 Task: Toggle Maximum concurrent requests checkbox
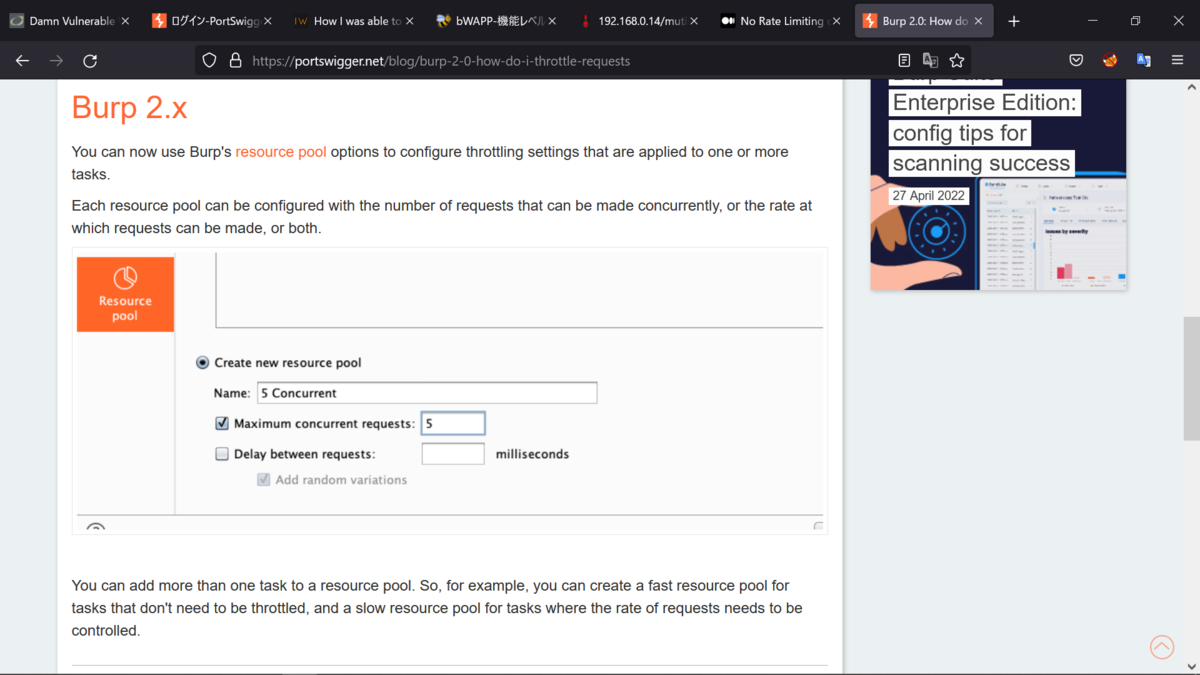[x=222, y=424]
